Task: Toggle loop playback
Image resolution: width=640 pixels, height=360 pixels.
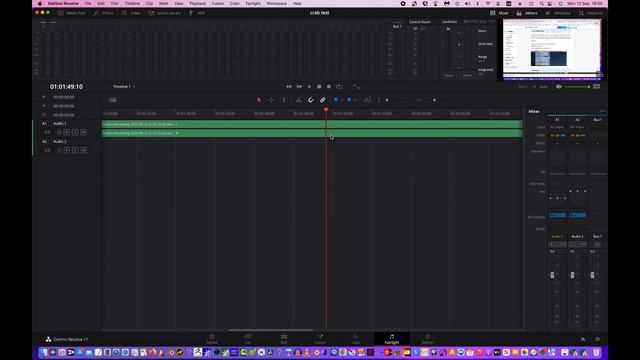Action: pos(339,87)
